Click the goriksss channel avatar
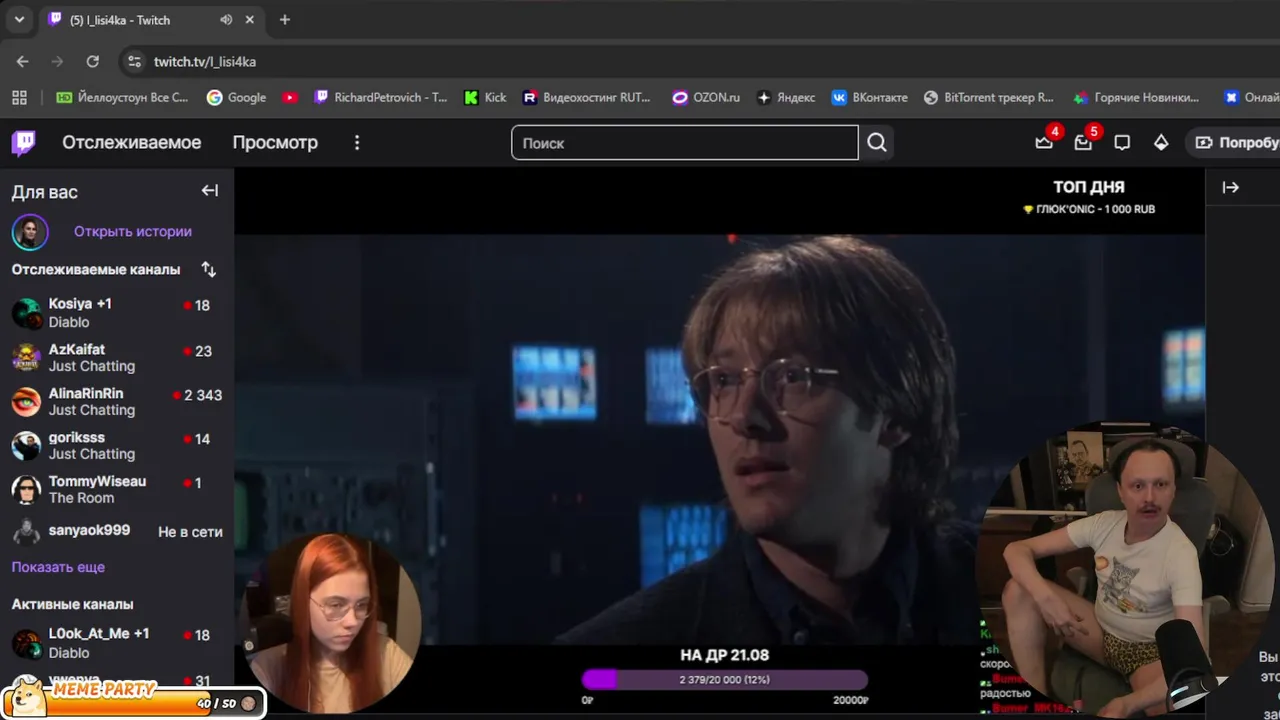The height and width of the screenshot is (720, 1280). pyautogui.click(x=26, y=445)
